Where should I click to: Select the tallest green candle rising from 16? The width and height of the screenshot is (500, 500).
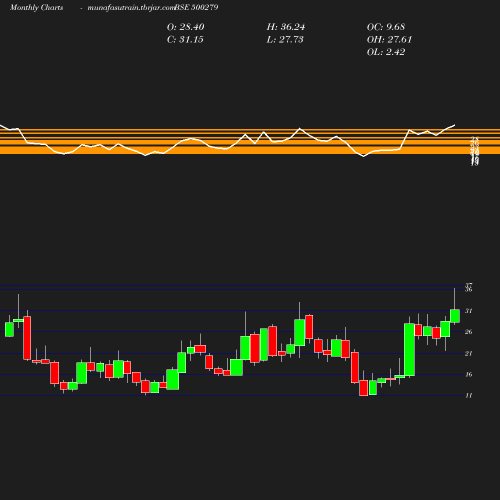tap(409, 350)
